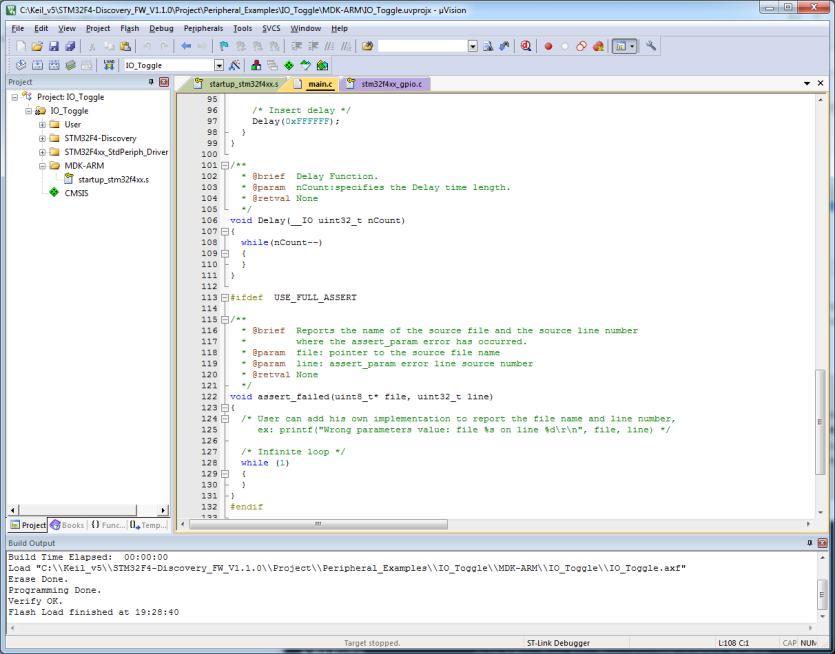835x654 pixels.
Task: Click the Find icon beside the search box
Action: [x=488, y=46]
